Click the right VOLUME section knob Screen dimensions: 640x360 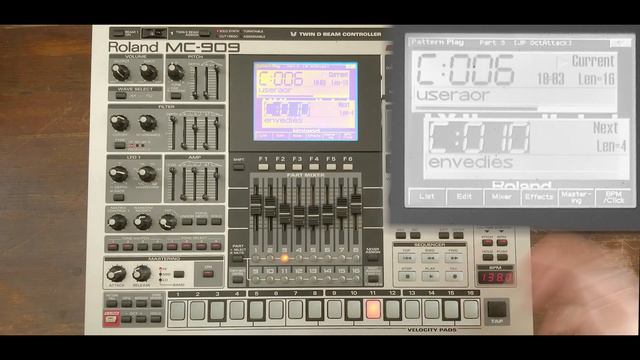149,72
